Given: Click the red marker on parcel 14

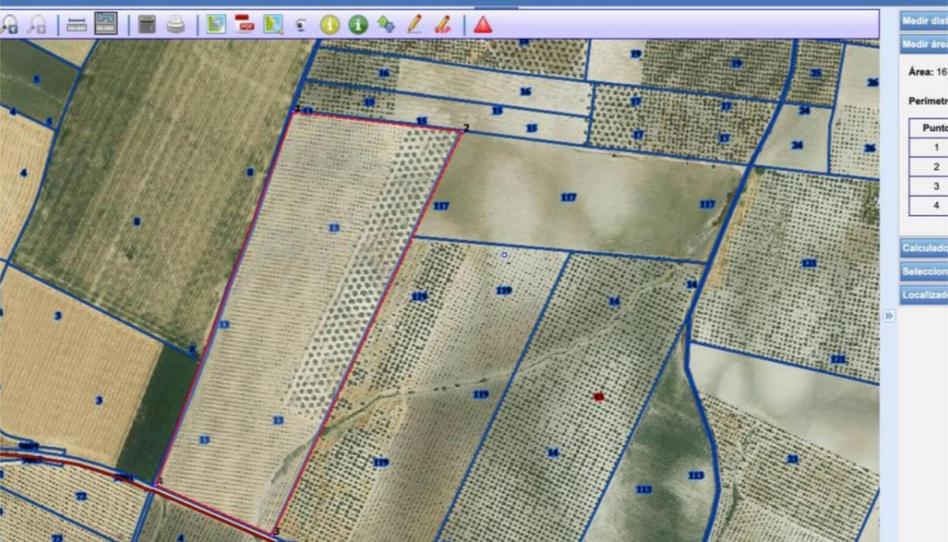Looking at the screenshot, I should [x=598, y=397].
